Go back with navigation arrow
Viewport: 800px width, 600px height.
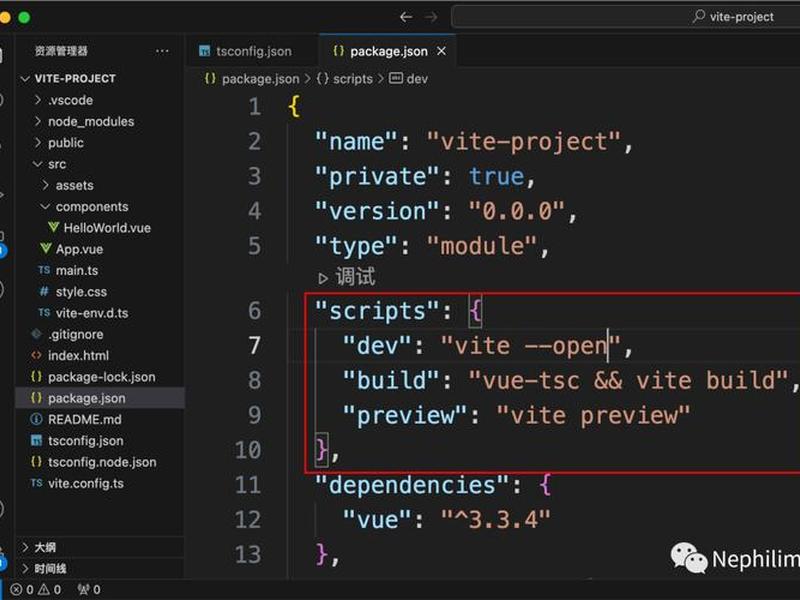pos(406,17)
